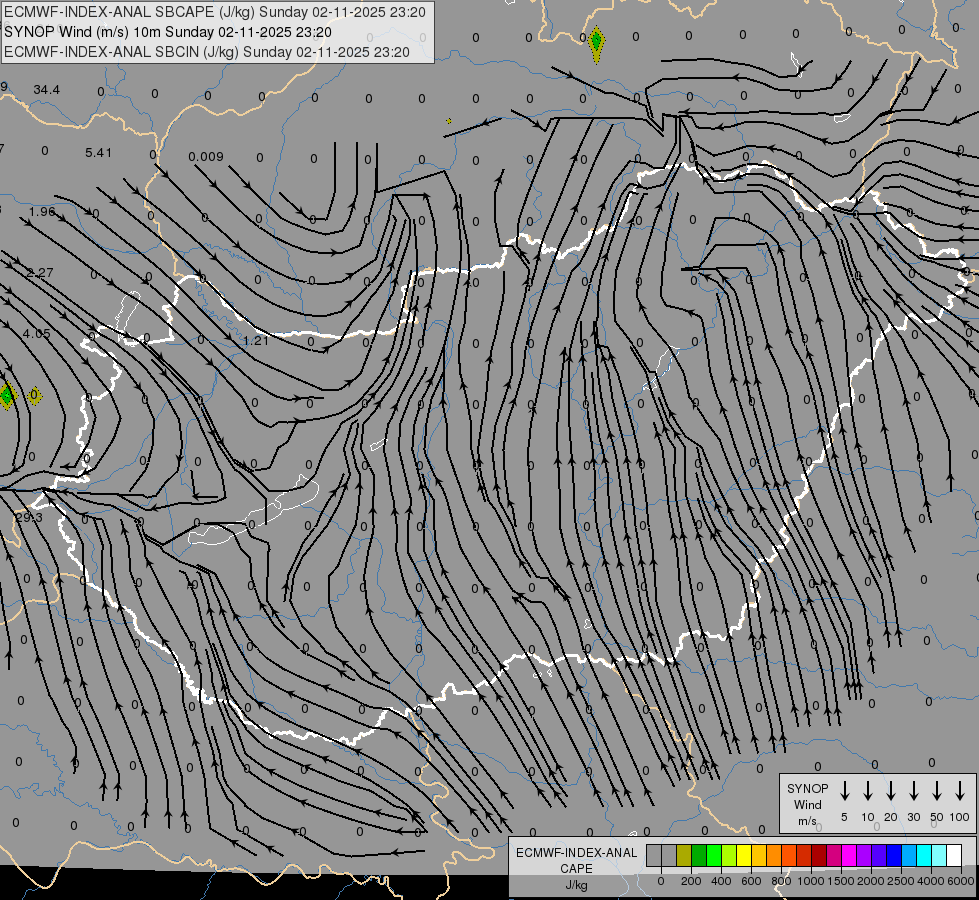Click the 5.41 data value on map
Image resolution: width=979 pixels, height=900 pixels.
point(98,152)
